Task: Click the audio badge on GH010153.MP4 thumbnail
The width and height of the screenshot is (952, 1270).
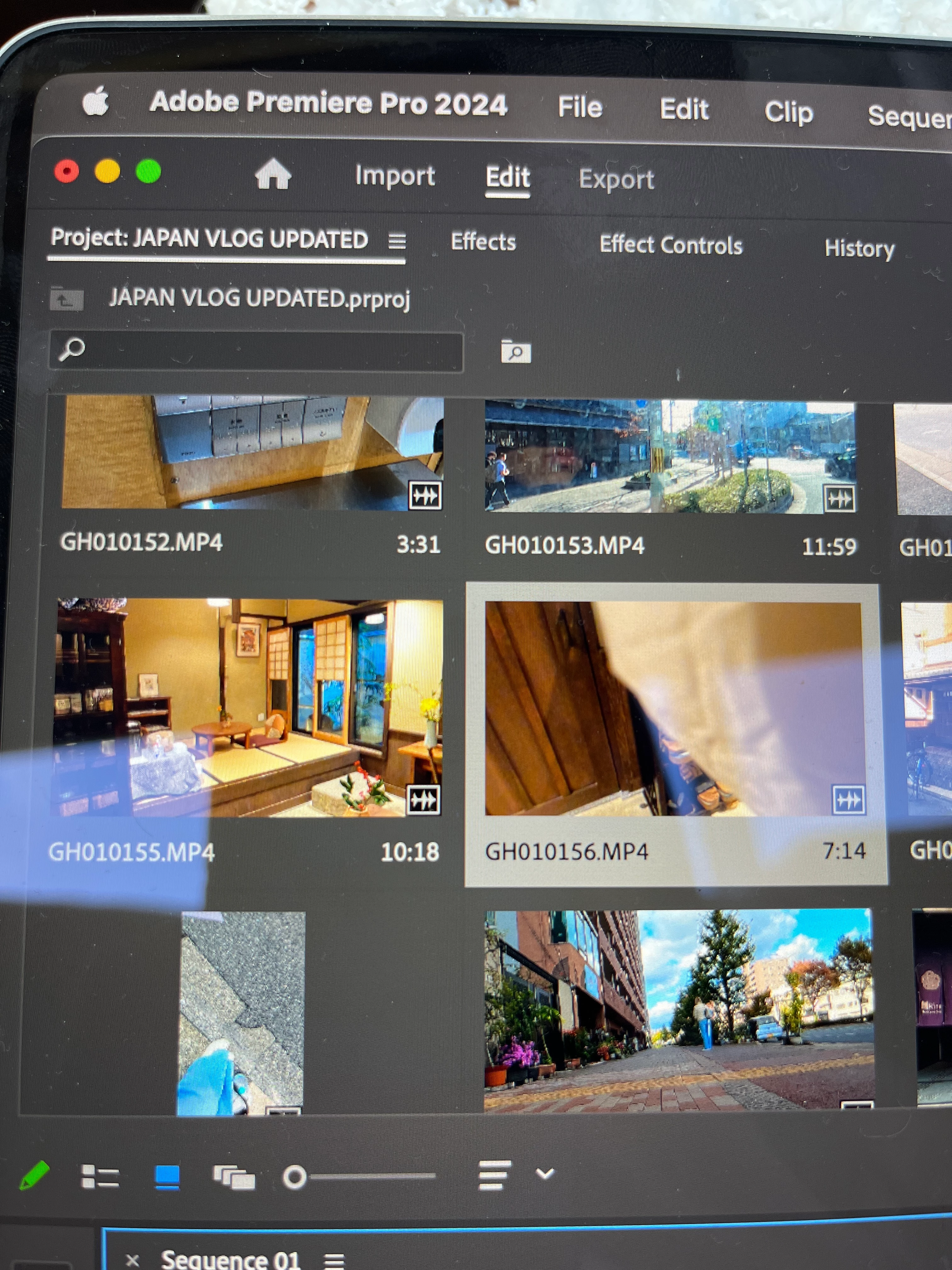Action: pos(840,498)
